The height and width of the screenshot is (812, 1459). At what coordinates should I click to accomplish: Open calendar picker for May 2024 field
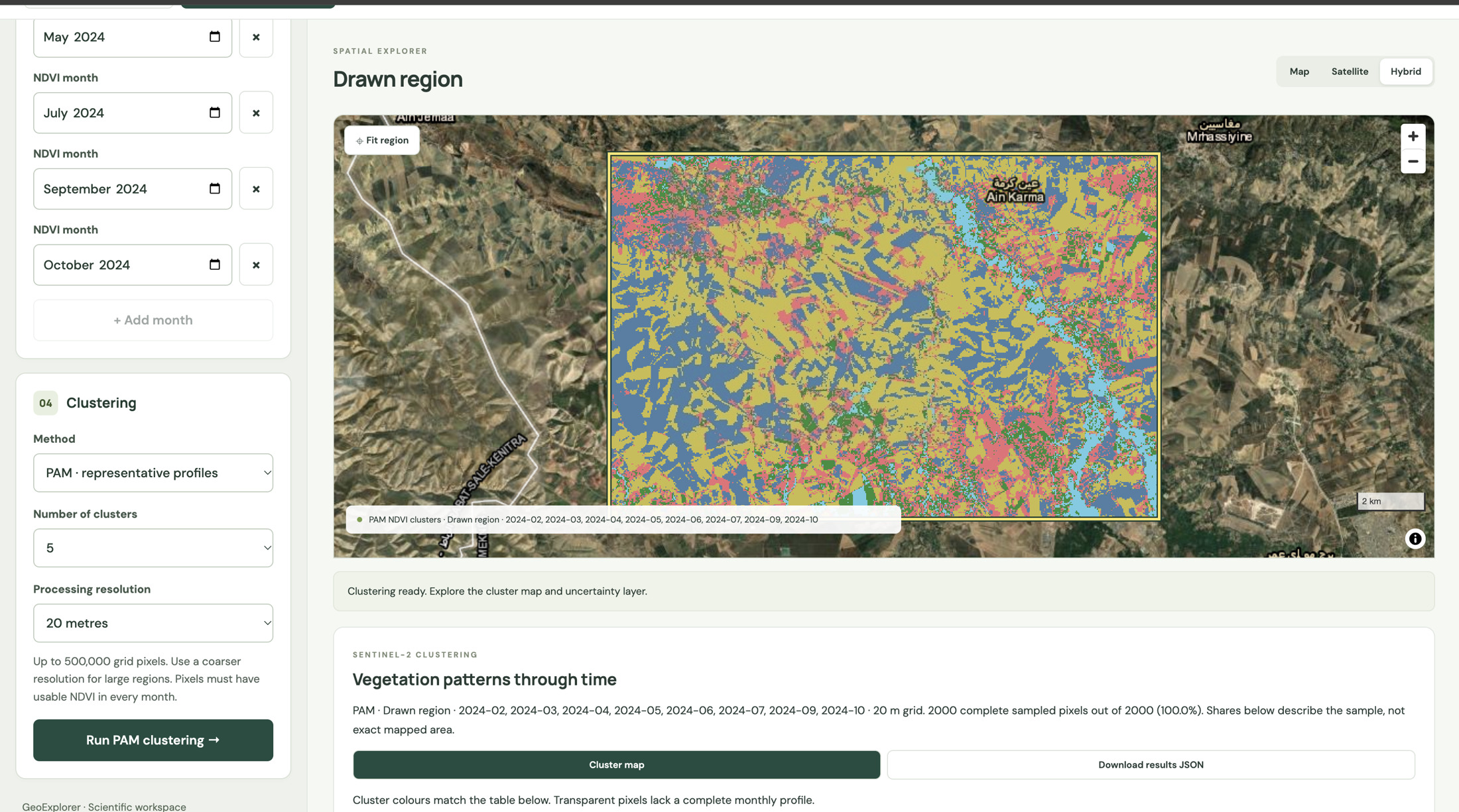[x=214, y=36]
